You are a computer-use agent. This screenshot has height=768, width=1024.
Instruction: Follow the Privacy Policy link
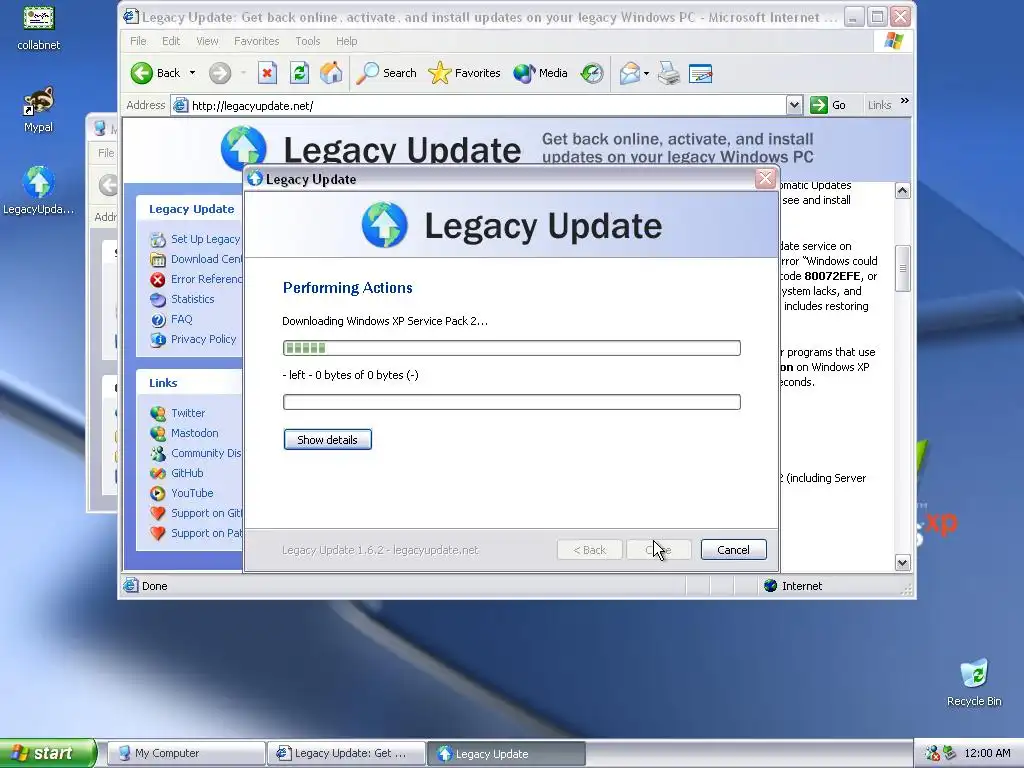pos(204,339)
